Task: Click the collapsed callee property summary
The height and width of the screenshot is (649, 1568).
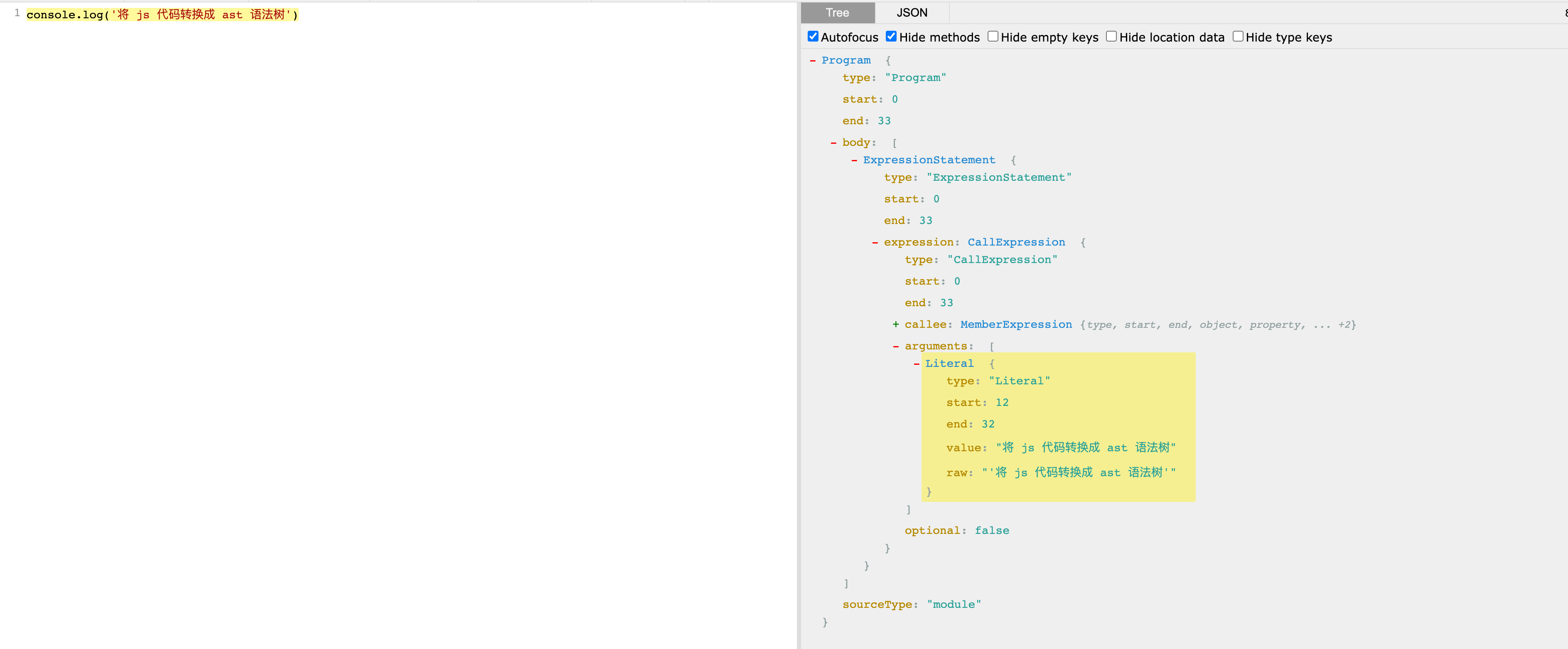Action: click(x=1217, y=324)
